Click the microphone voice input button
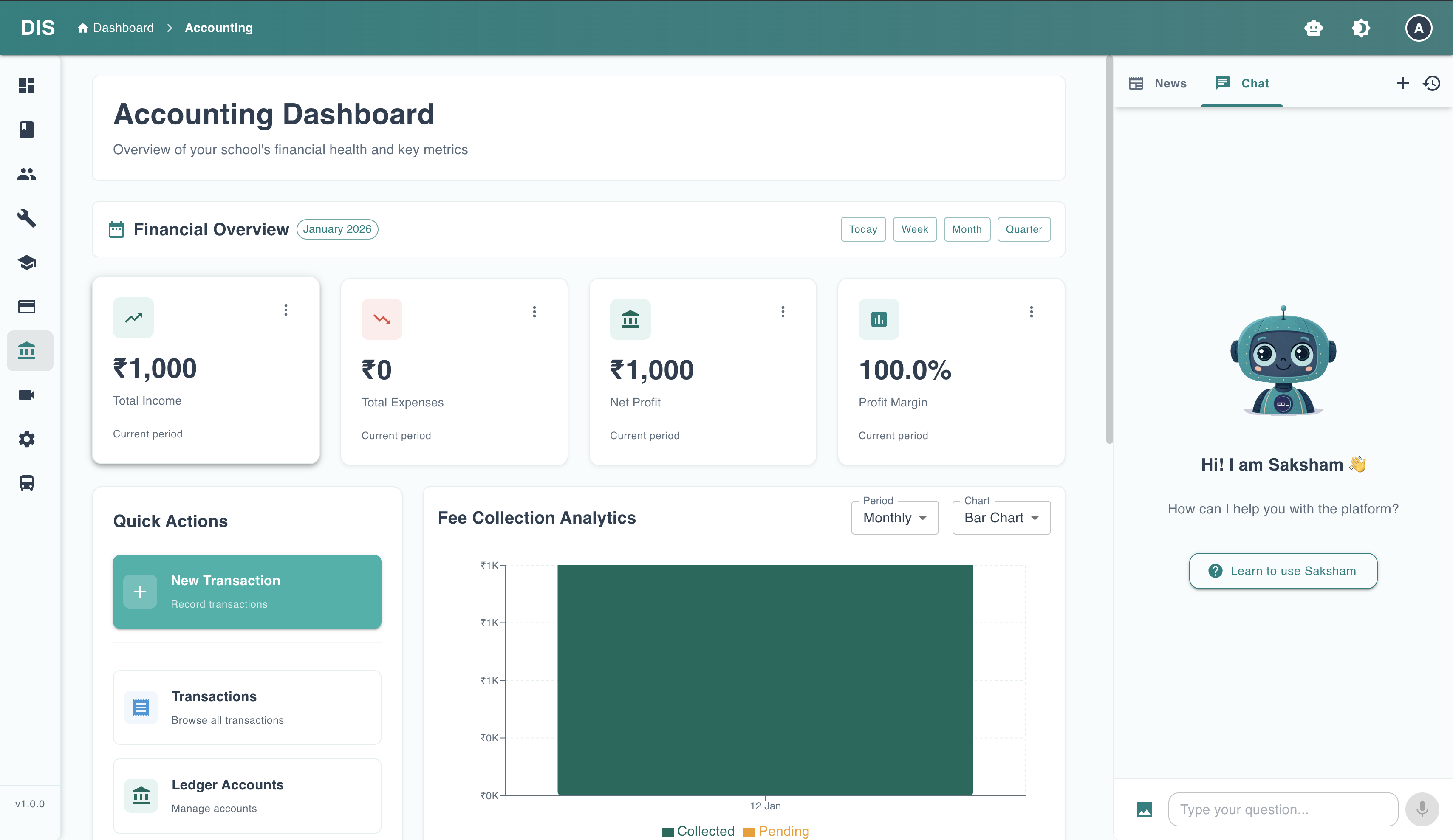 (x=1422, y=809)
